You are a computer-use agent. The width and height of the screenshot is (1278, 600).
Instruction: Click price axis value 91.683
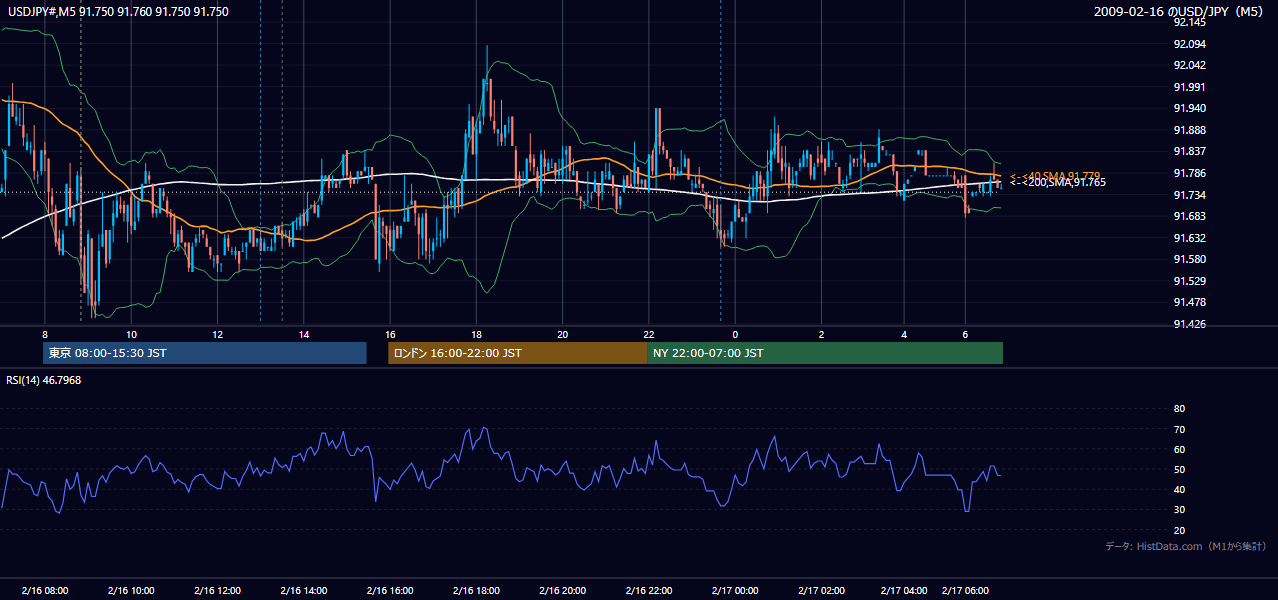[1190, 216]
